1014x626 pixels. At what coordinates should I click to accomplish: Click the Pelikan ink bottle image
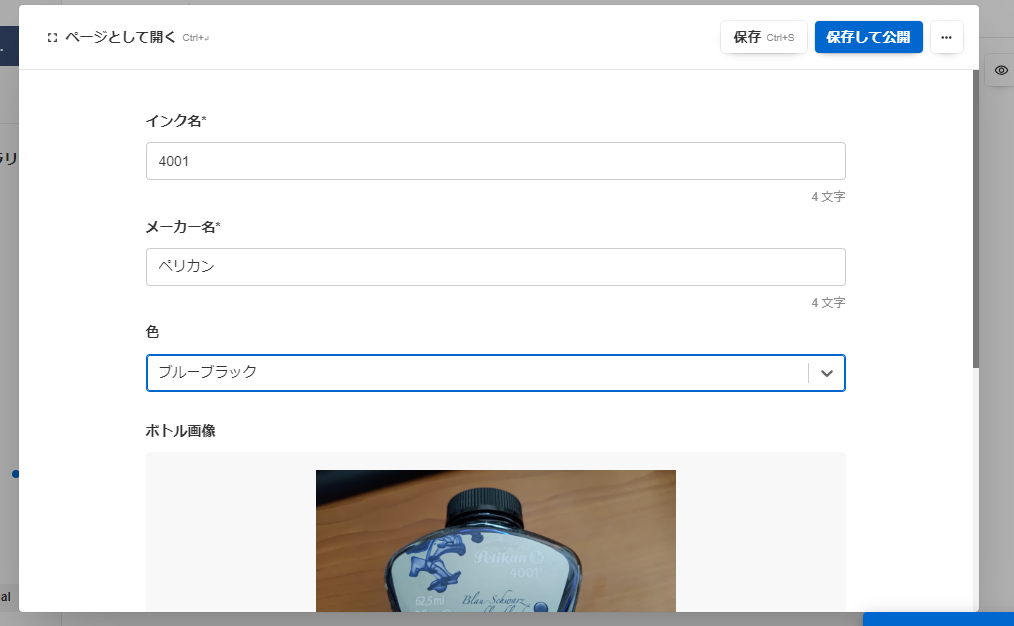495,541
